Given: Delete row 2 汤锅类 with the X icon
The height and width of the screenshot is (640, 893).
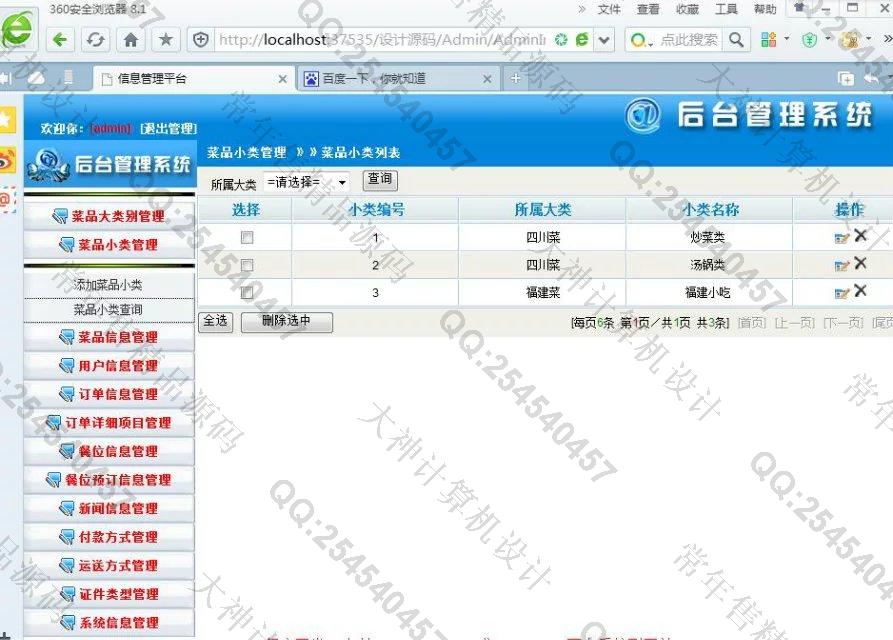Looking at the screenshot, I should point(860,264).
